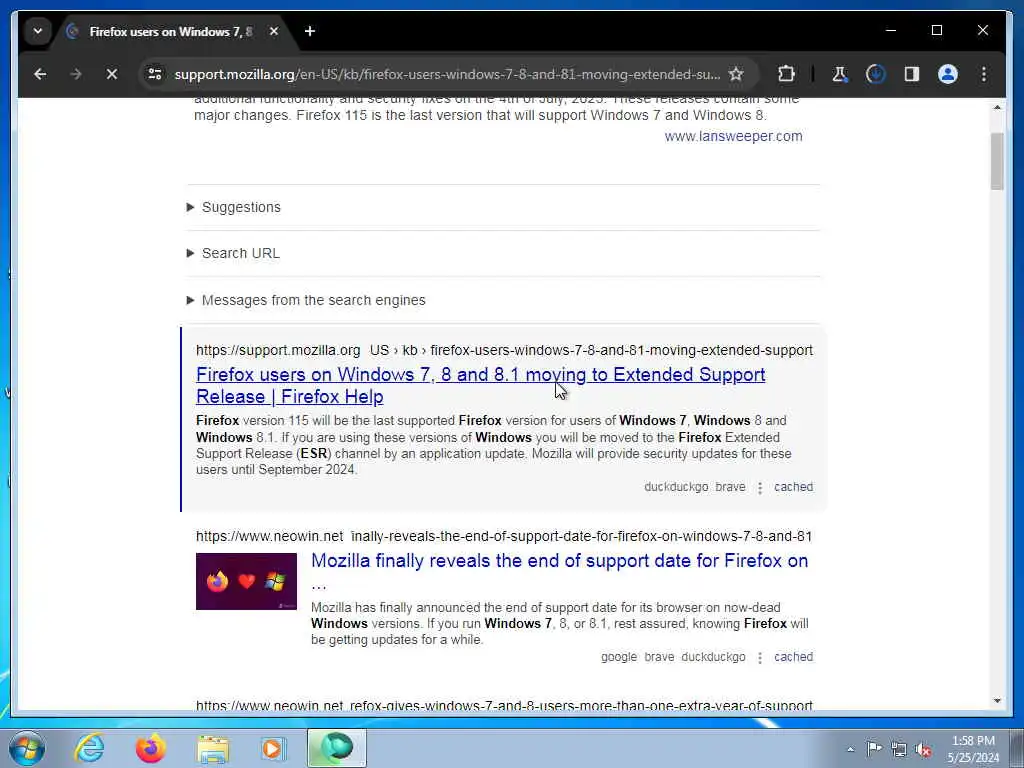Stop loading the page
1024x768 pixels.
tap(112, 74)
